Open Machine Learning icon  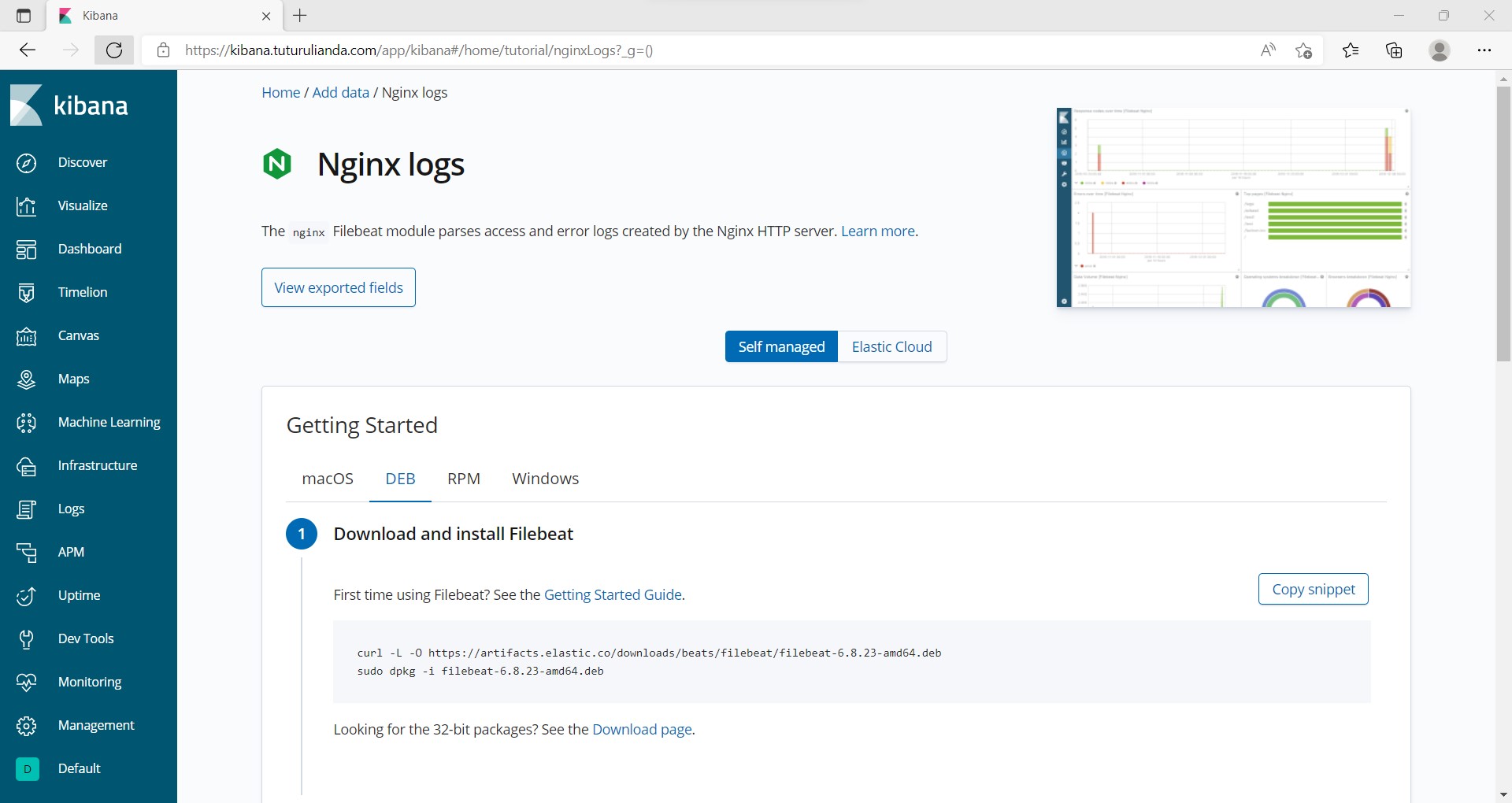(x=27, y=423)
